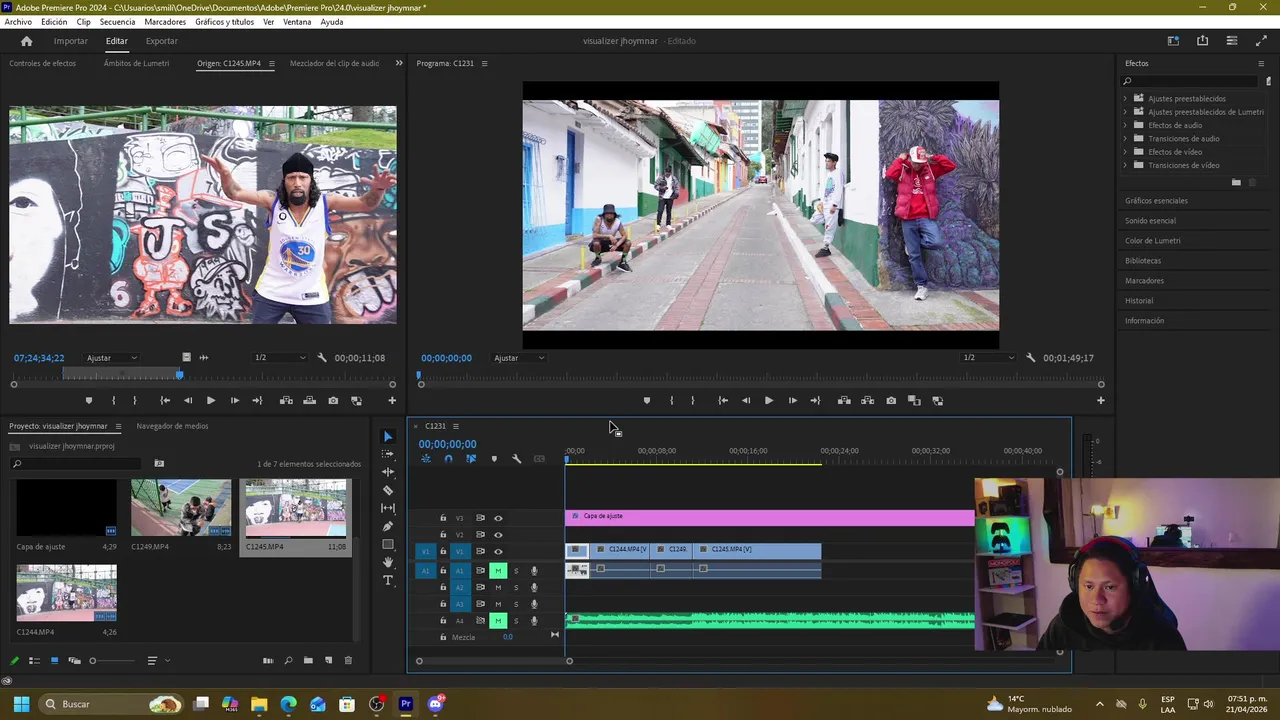Image resolution: width=1280 pixels, height=720 pixels.
Task: Open Program monitor 'Ajustar' zoom dropdown
Action: (x=518, y=358)
